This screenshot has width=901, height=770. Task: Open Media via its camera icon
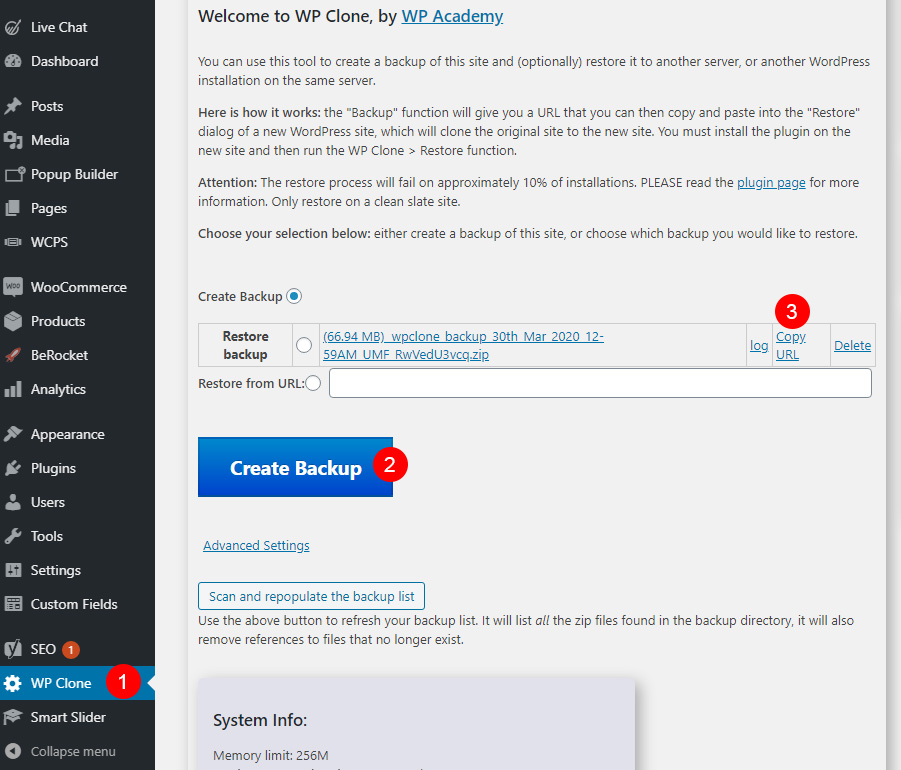coord(13,140)
